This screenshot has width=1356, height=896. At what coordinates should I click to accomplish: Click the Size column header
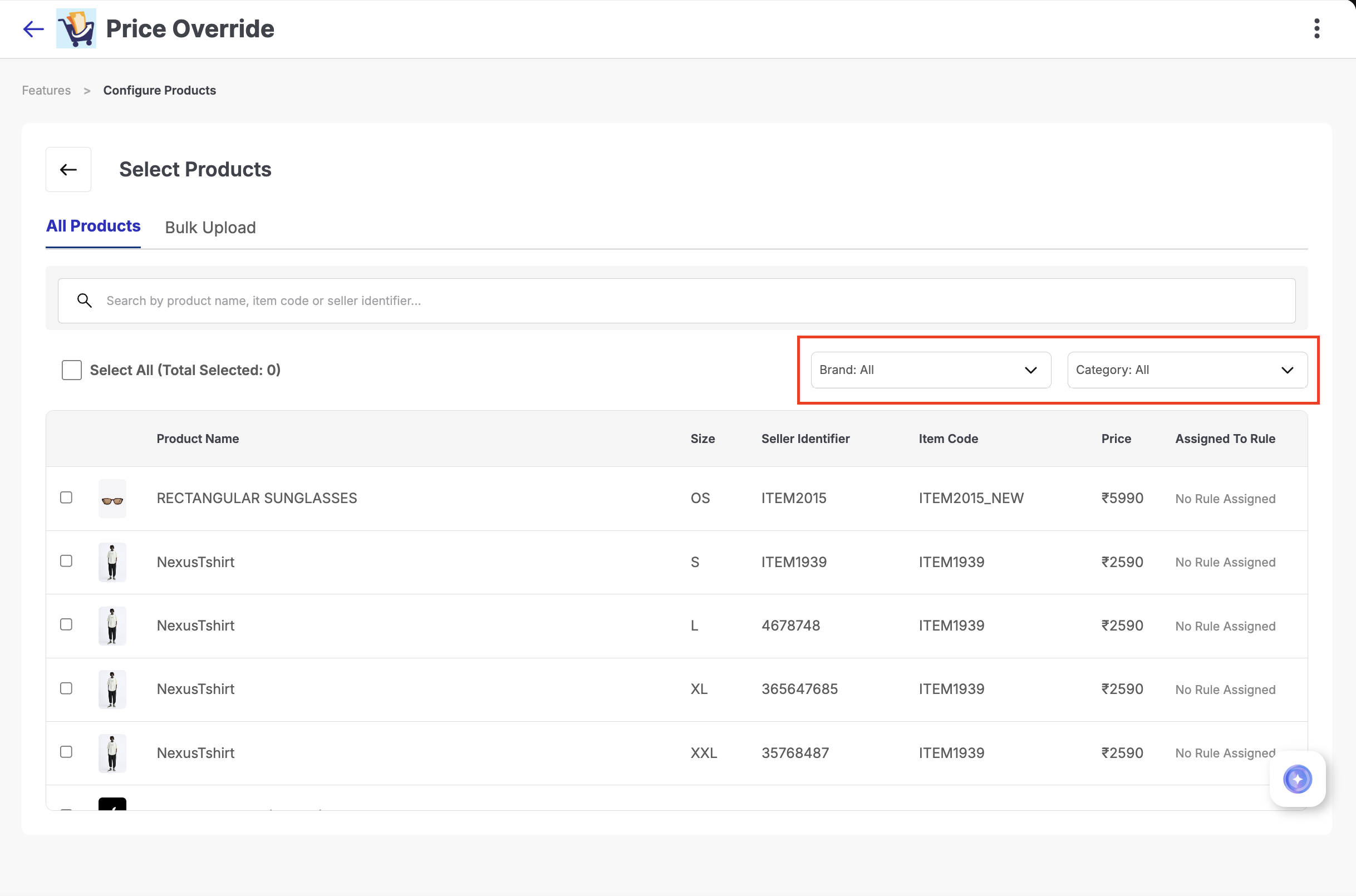pos(702,439)
